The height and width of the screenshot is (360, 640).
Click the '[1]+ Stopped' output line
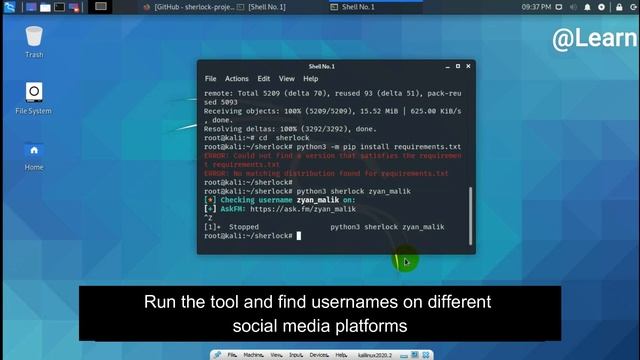[x=324, y=227]
